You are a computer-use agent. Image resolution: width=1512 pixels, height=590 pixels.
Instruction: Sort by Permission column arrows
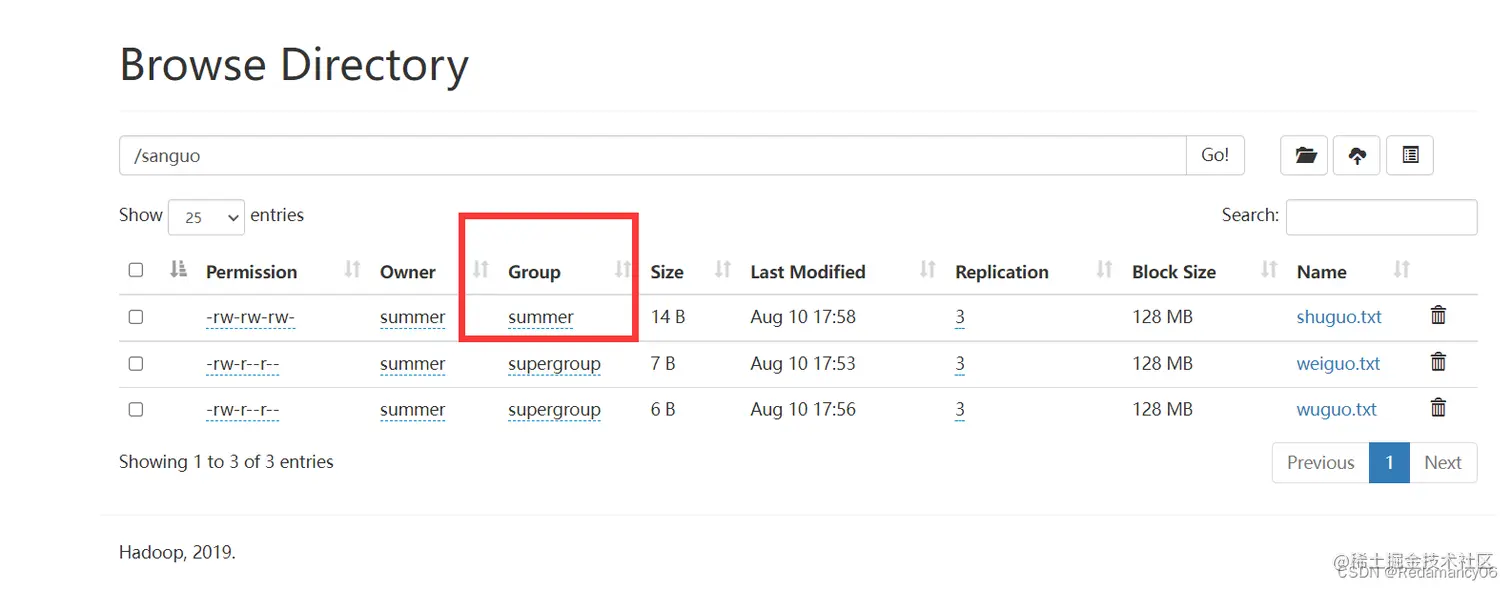click(x=352, y=269)
